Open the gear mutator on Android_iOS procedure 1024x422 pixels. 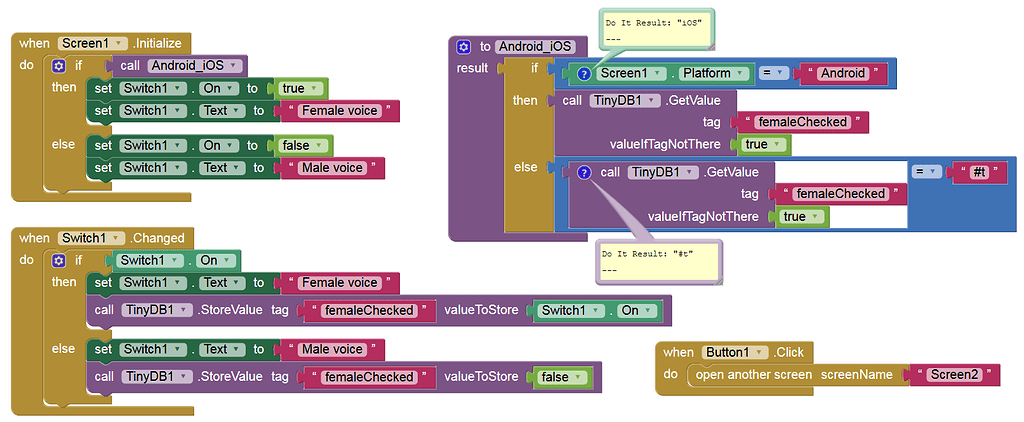coord(463,46)
